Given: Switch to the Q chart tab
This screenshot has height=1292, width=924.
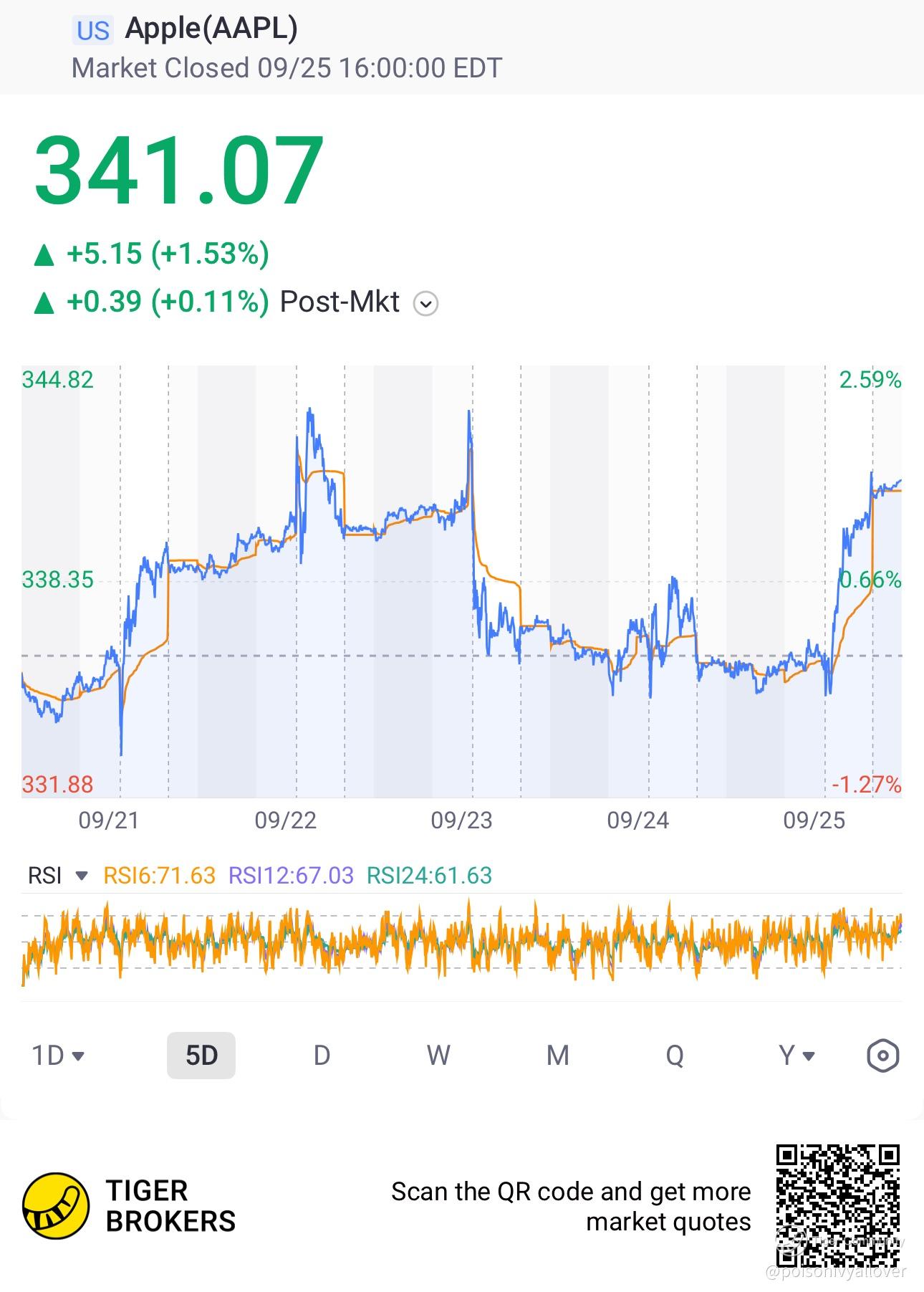Looking at the screenshot, I should pyautogui.click(x=675, y=1056).
